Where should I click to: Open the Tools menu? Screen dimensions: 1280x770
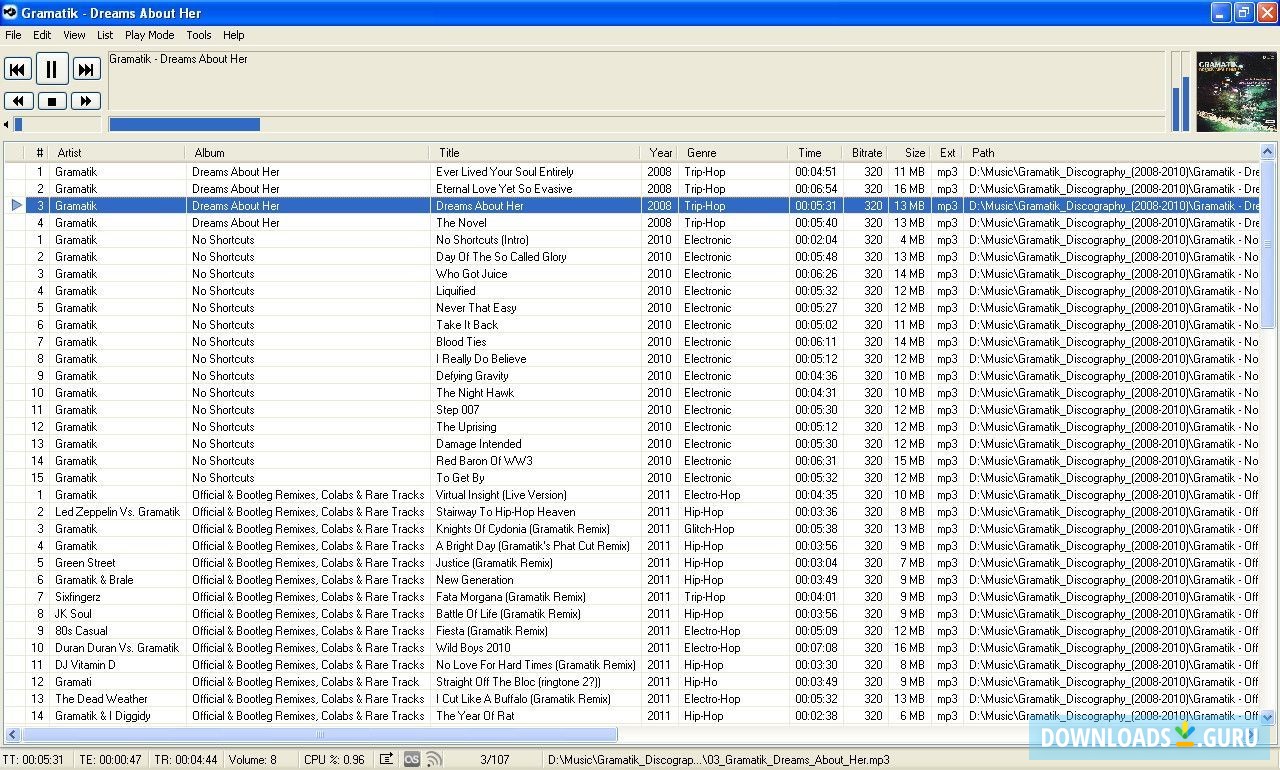click(x=198, y=35)
